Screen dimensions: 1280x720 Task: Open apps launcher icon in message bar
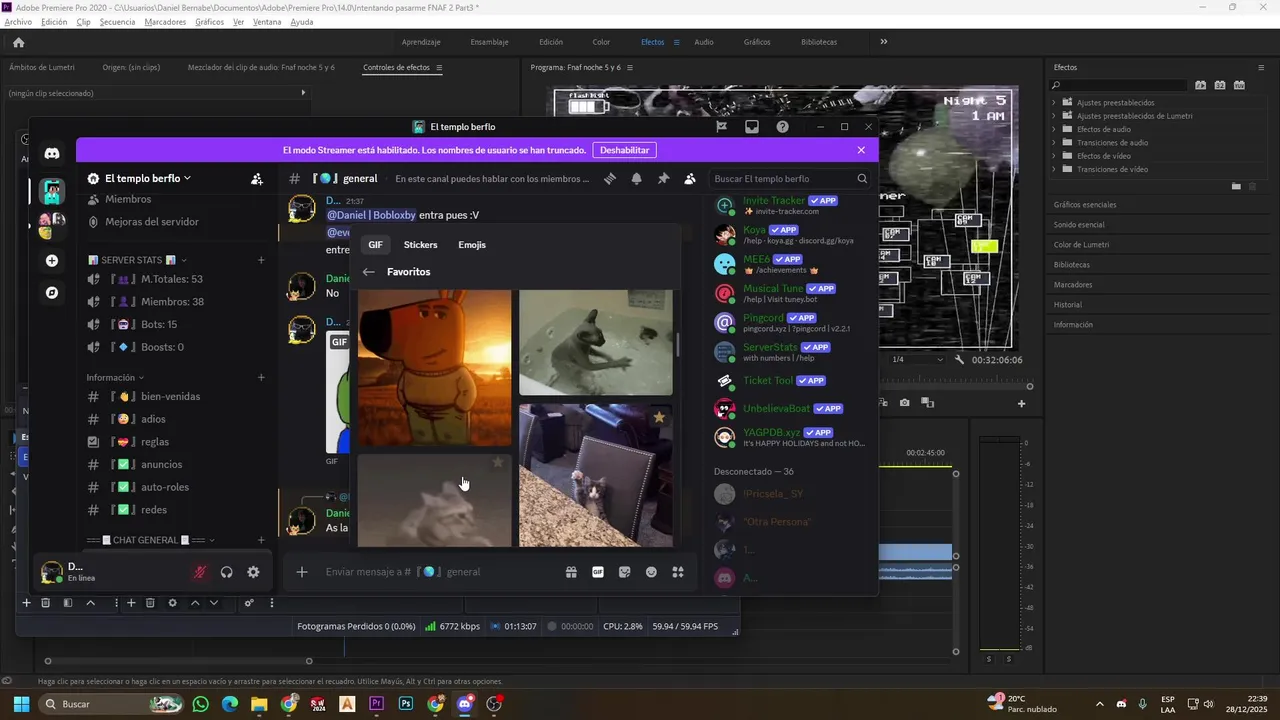[678, 572]
